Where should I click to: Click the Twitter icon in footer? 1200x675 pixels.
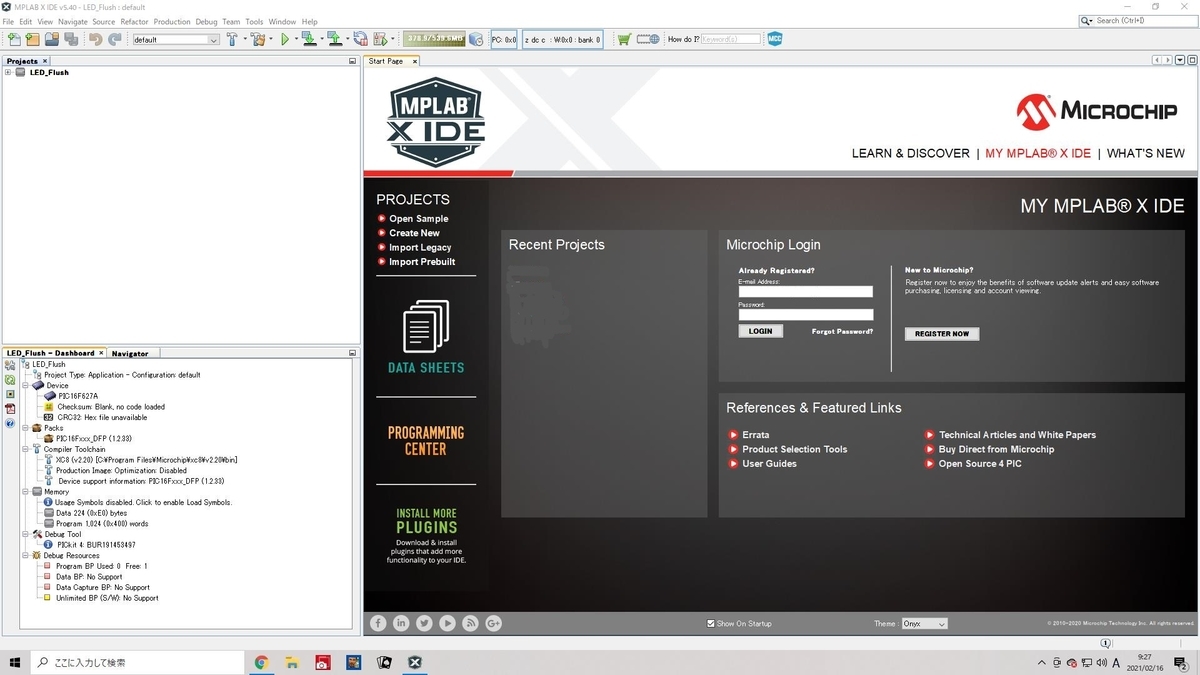pyautogui.click(x=424, y=623)
